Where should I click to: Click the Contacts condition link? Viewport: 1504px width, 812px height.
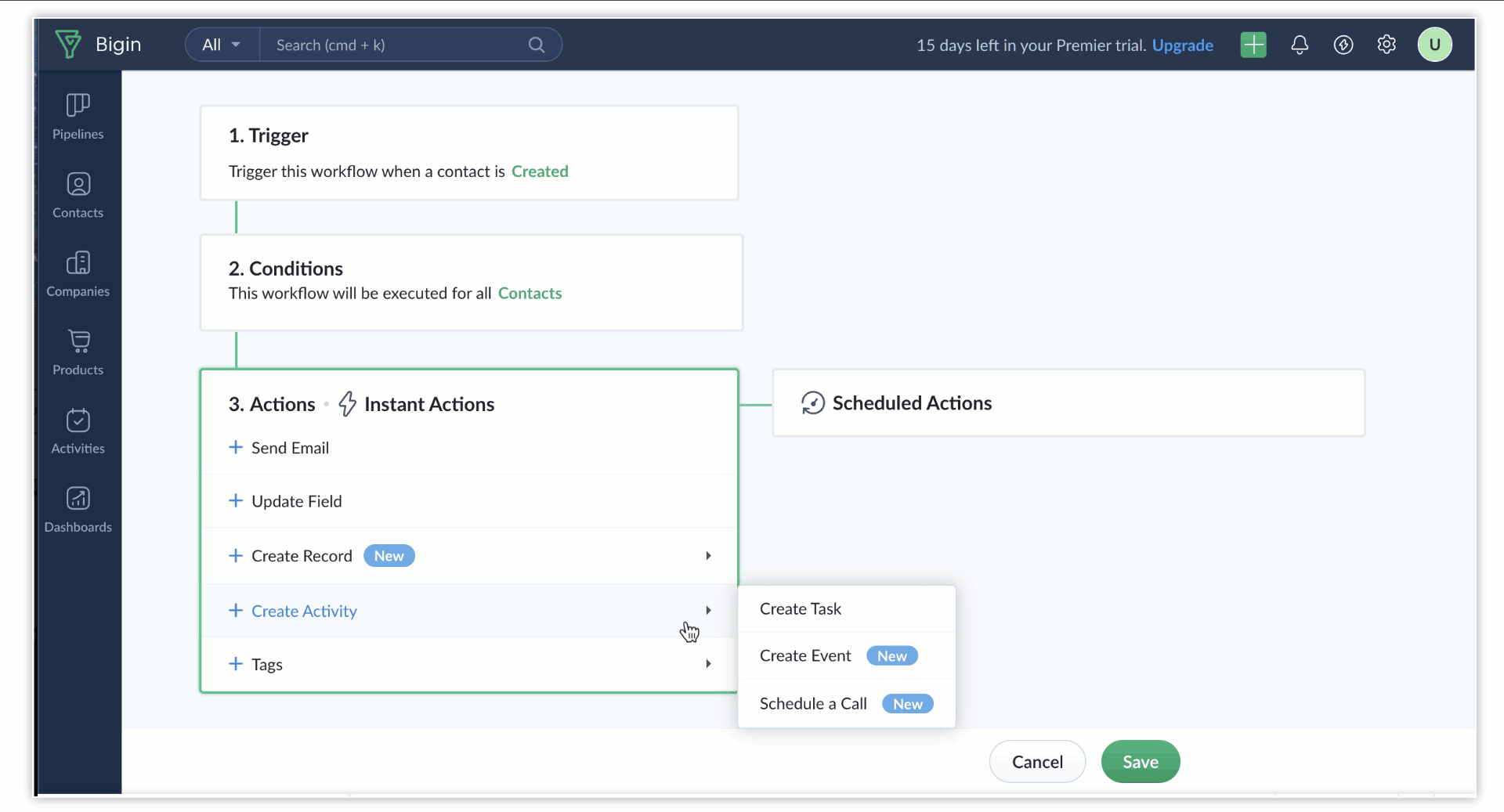(x=530, y=293)
